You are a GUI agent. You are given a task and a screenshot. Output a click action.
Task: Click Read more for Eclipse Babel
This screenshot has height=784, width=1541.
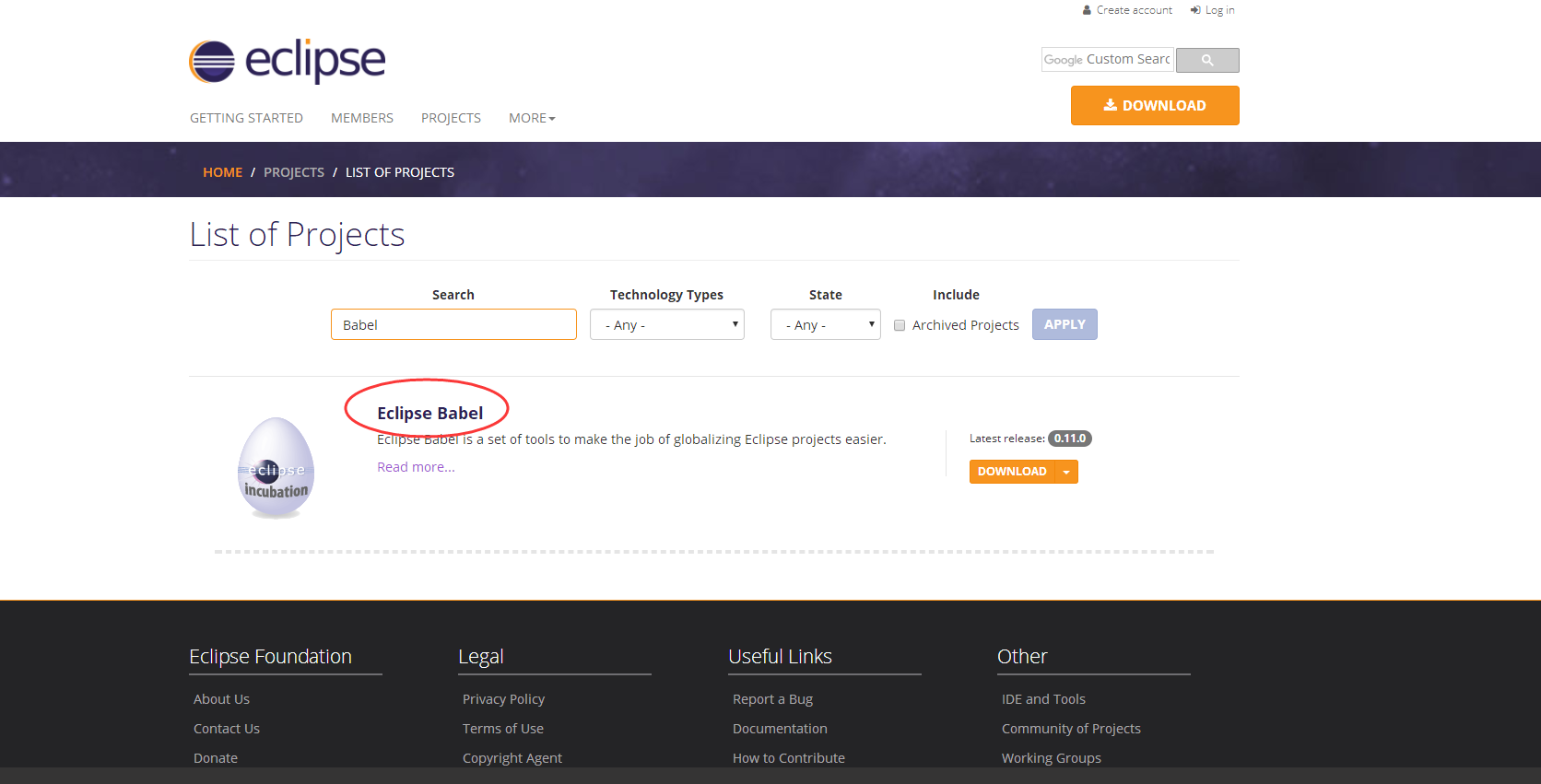pos(416,467)
